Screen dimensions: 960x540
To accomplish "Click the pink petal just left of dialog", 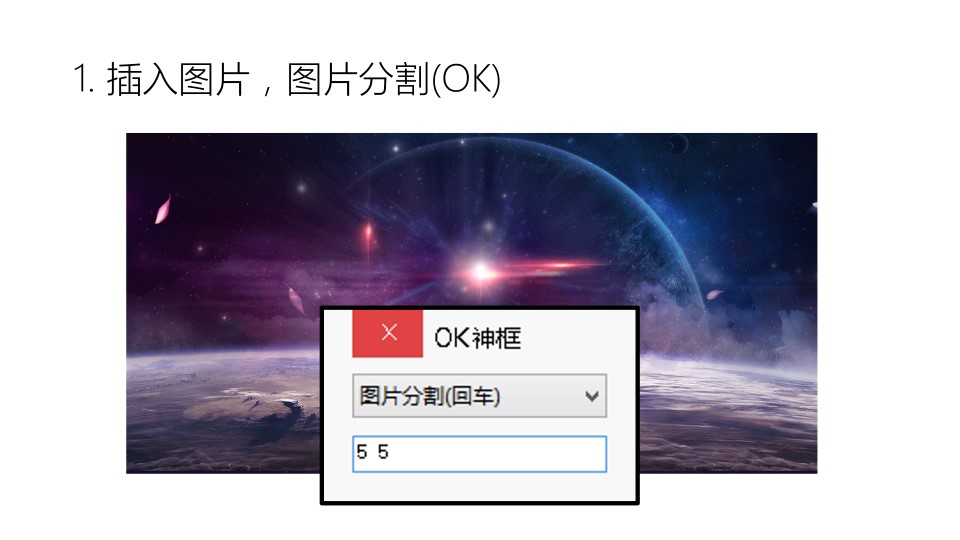I will (297, 301).
